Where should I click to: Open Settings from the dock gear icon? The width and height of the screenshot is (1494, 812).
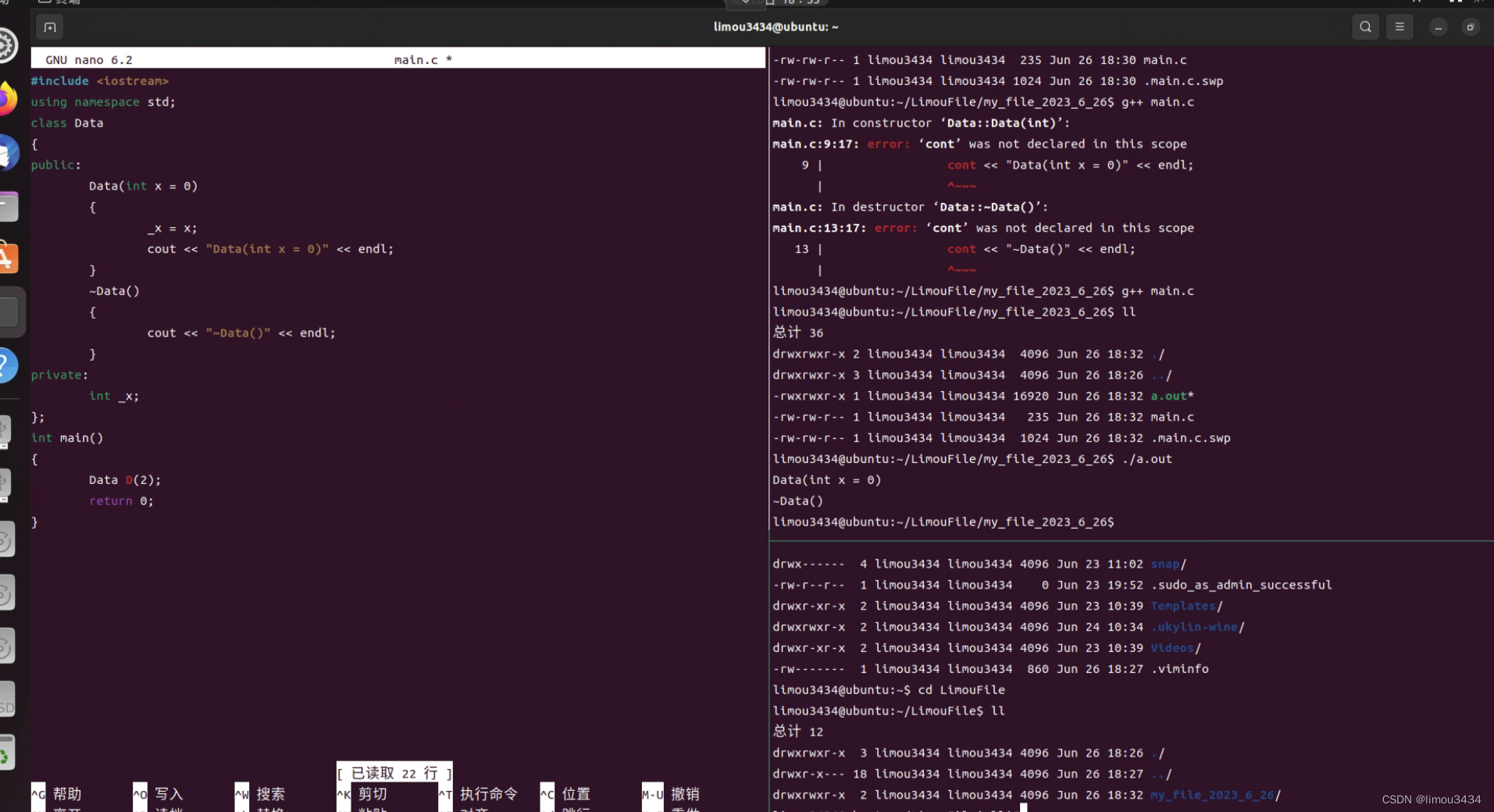[6, 45]
